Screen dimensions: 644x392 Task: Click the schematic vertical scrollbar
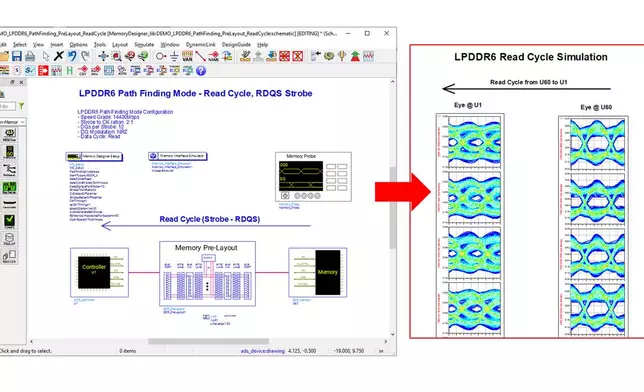[392, 208]
